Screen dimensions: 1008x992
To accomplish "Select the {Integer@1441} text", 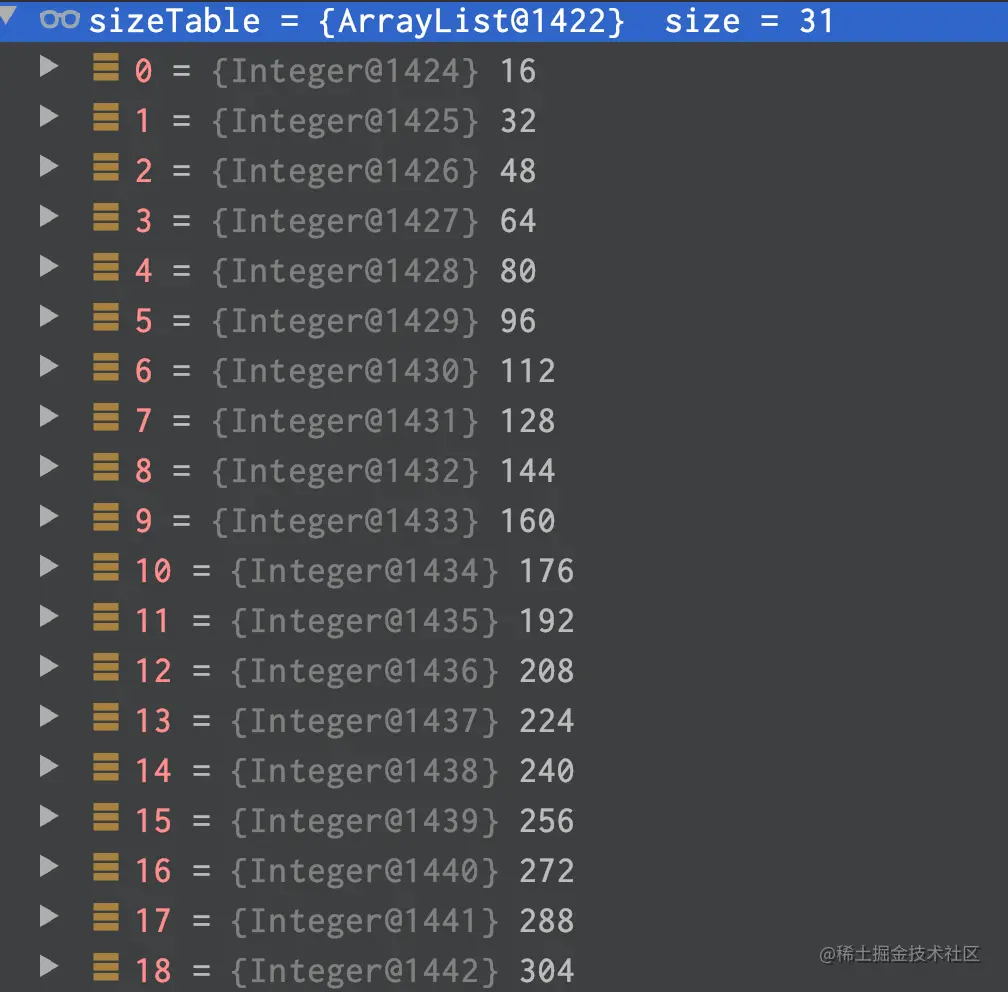I will pyautogui.click(x=364, y=921).
